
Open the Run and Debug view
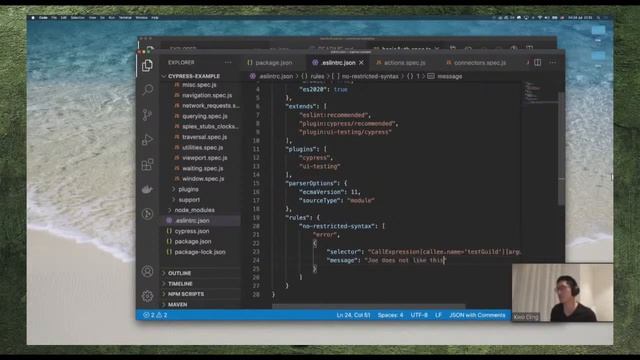click(147, 140)
